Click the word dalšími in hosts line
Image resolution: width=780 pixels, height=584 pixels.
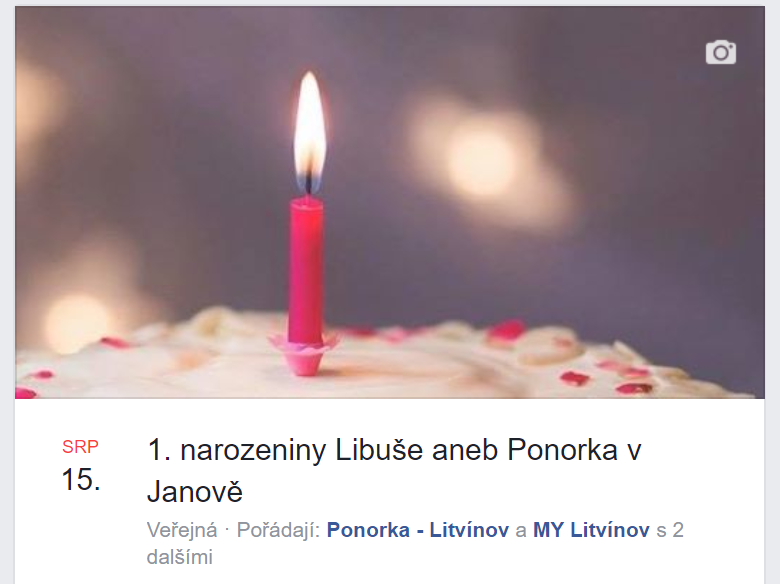click(180, 557)
